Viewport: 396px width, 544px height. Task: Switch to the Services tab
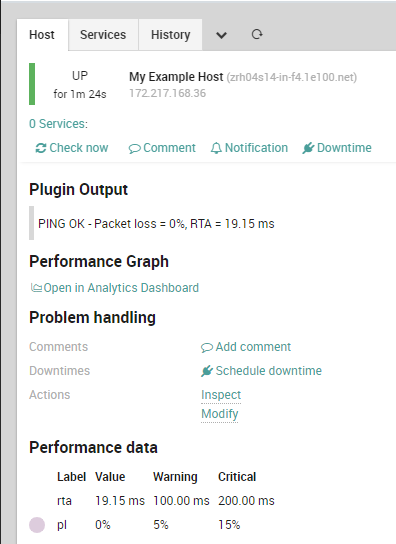click(103, 35)
